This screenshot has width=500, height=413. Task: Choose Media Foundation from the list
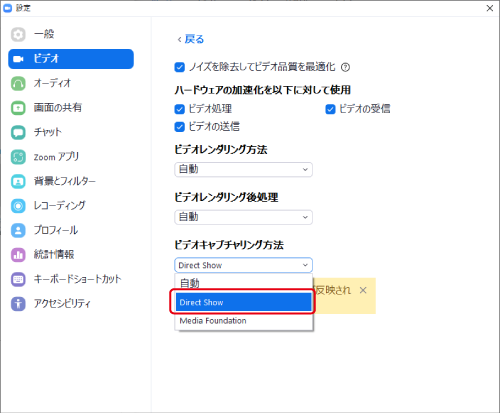tap(244, 321)
